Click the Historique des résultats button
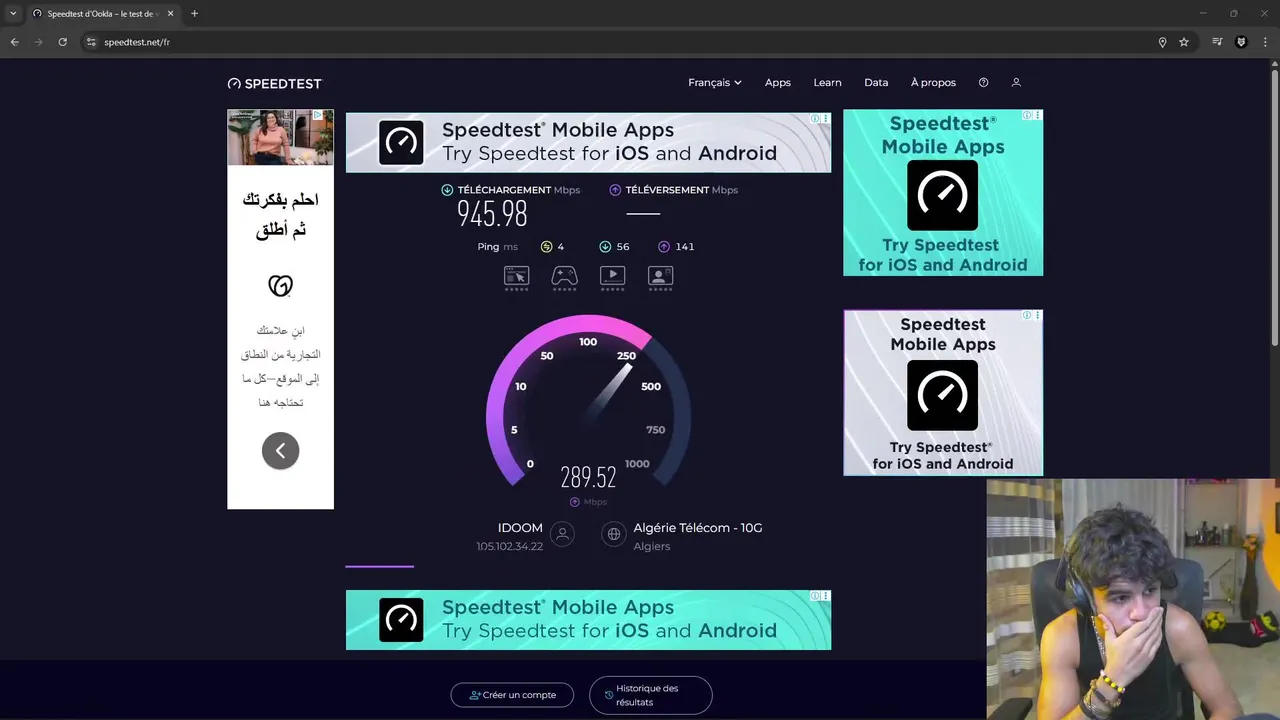The height and width of the screenshot is (720, 1280). click(x=650, y=695)
